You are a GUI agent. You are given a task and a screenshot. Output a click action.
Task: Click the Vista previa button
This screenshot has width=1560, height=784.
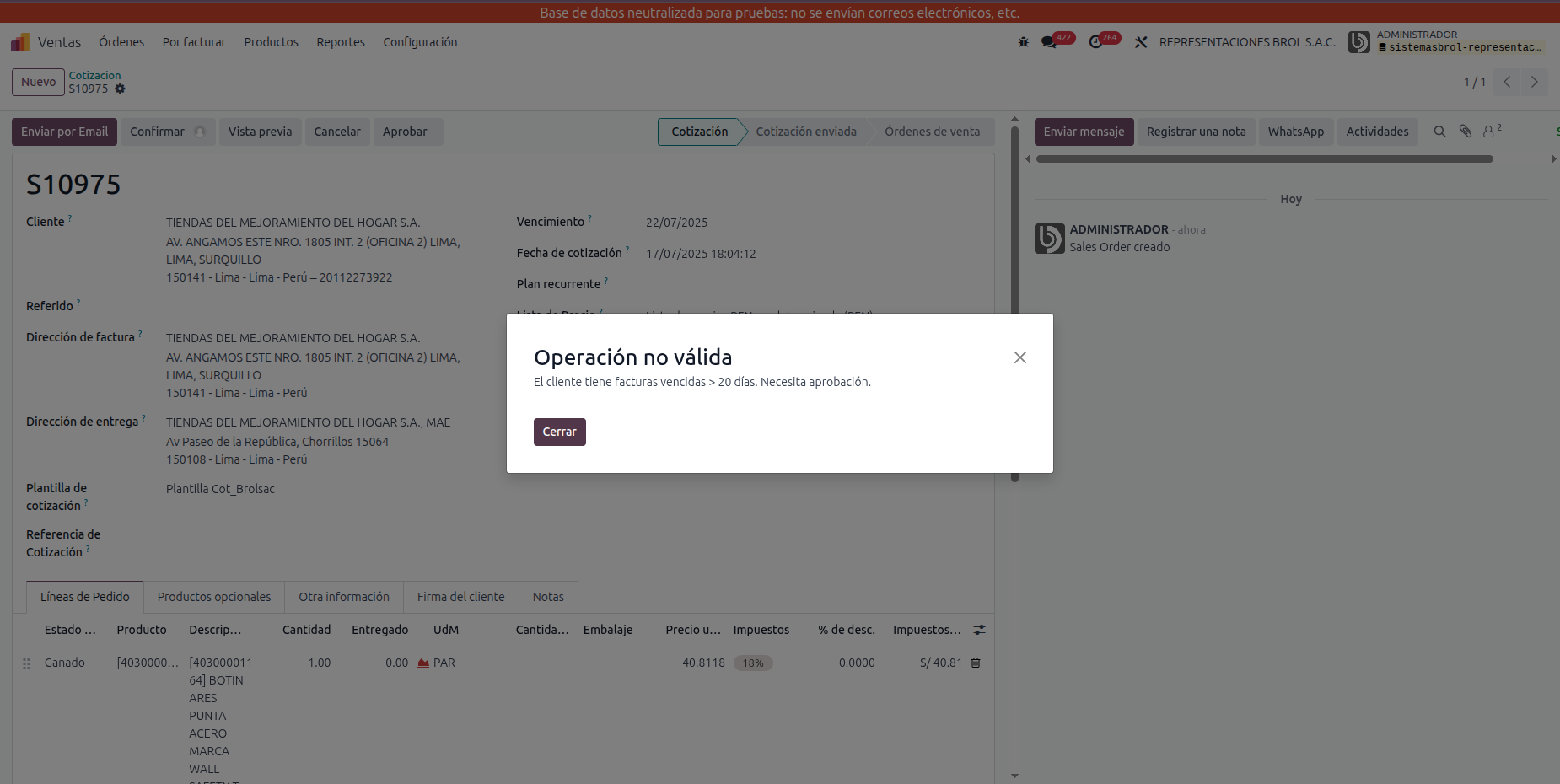pyautogui.click(x=260, y=132)
